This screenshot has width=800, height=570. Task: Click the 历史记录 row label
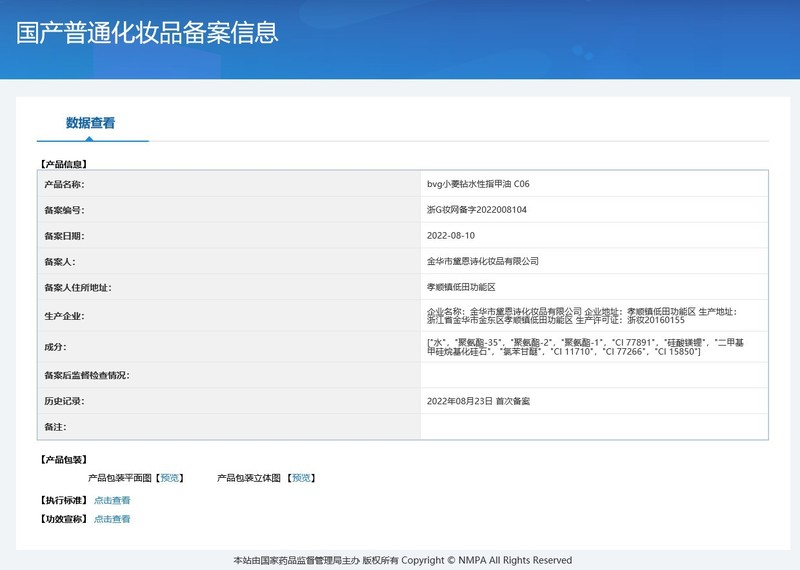tap(64, 401)
